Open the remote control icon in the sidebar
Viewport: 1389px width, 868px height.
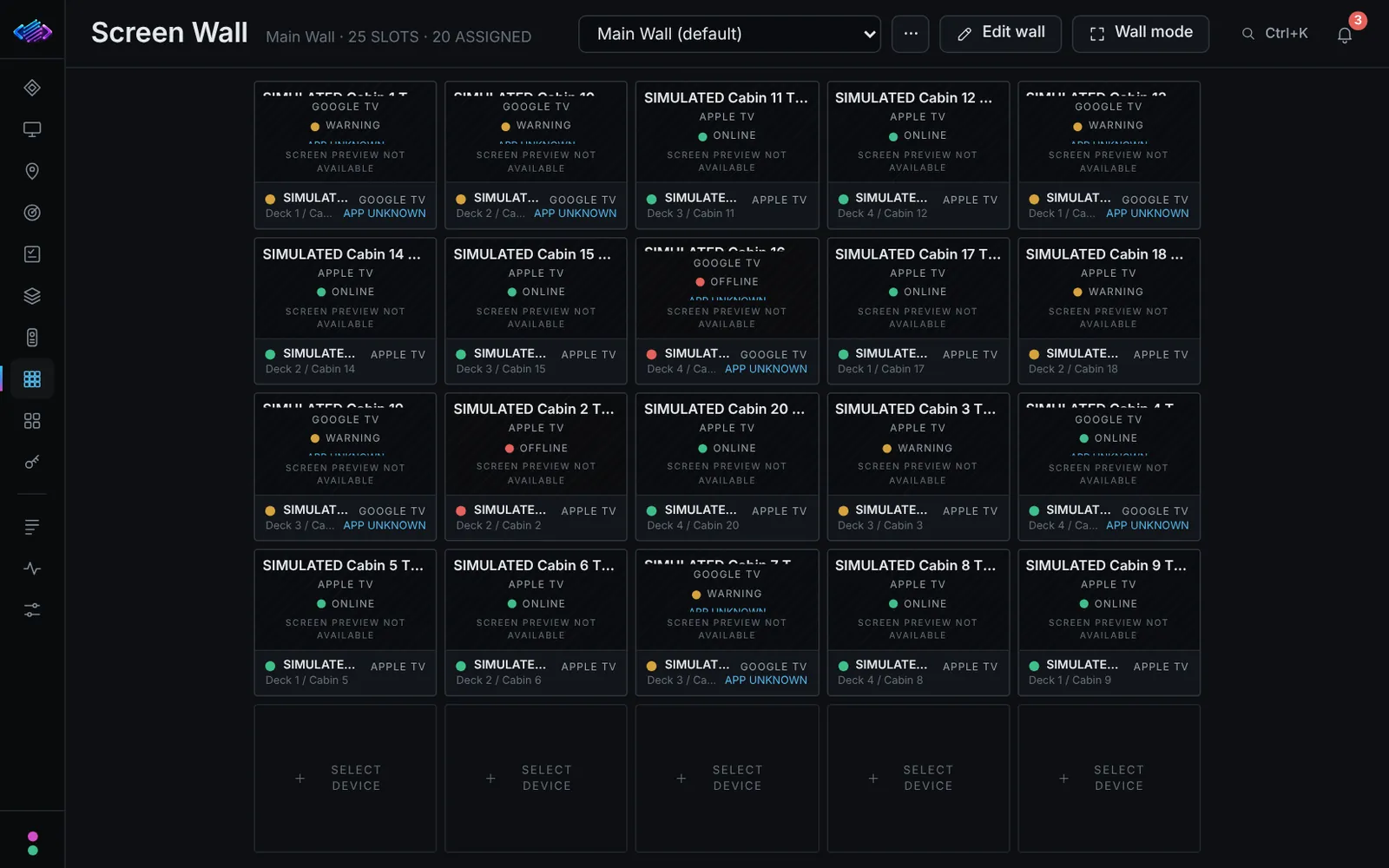(x=32, y=338)
